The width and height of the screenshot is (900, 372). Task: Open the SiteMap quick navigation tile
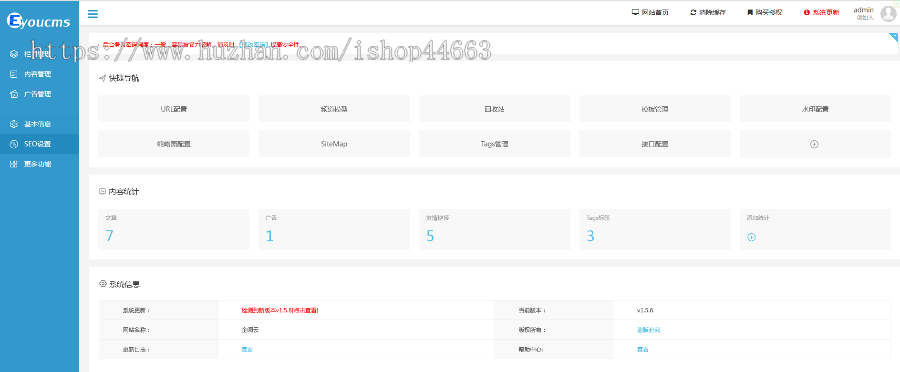(x=334, y=144)
